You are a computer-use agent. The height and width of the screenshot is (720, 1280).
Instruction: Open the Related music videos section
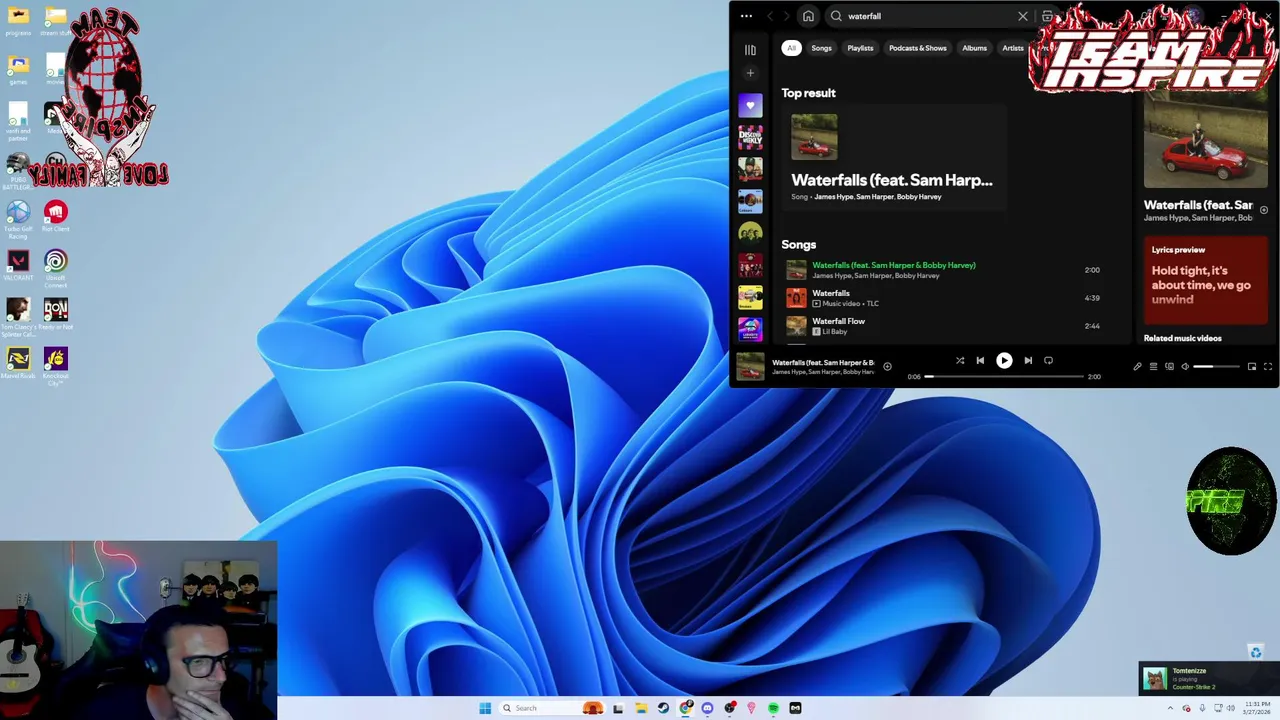(x=1182, y=338)
